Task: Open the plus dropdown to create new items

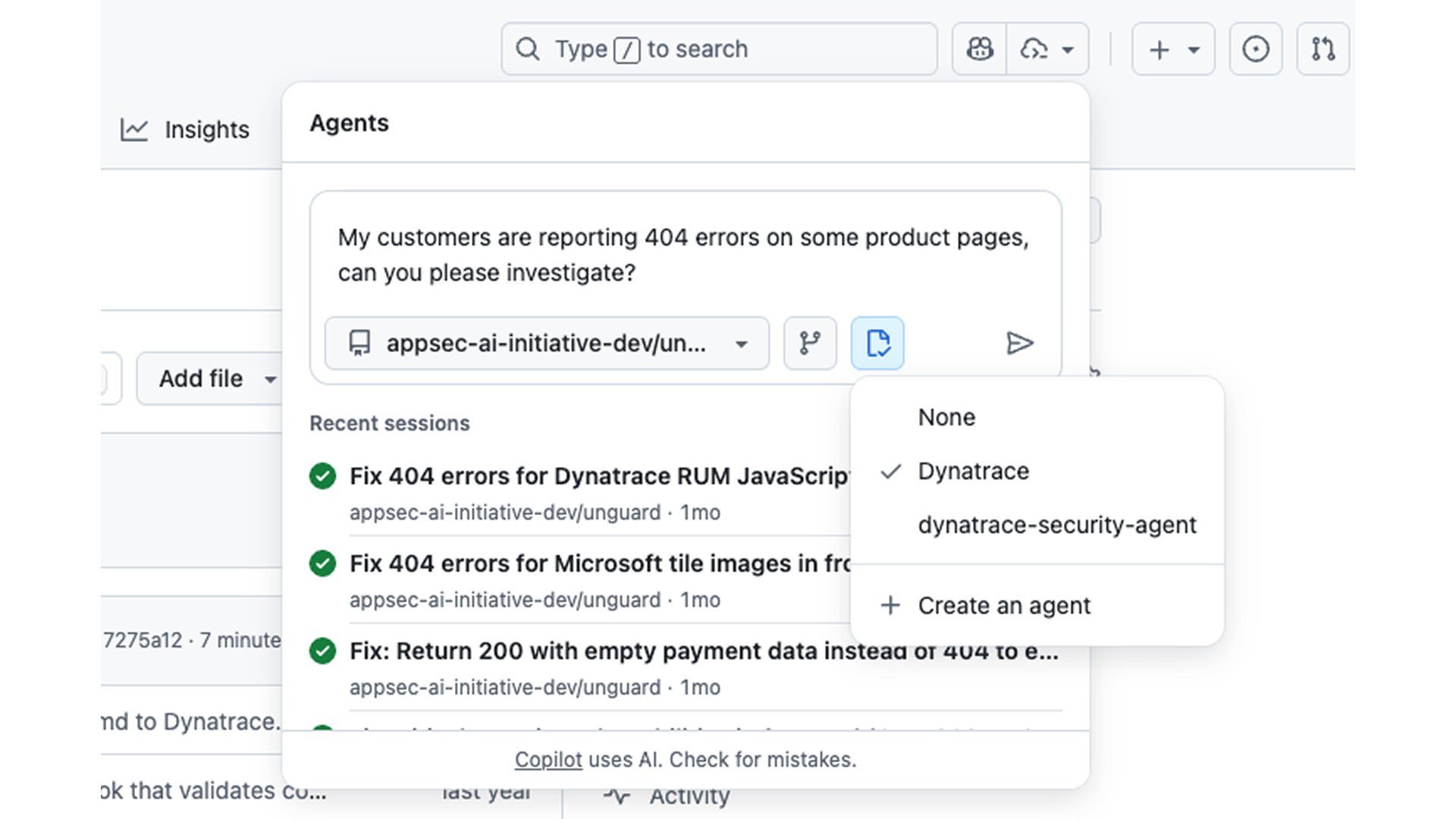Action: [x=1172, y=49]
